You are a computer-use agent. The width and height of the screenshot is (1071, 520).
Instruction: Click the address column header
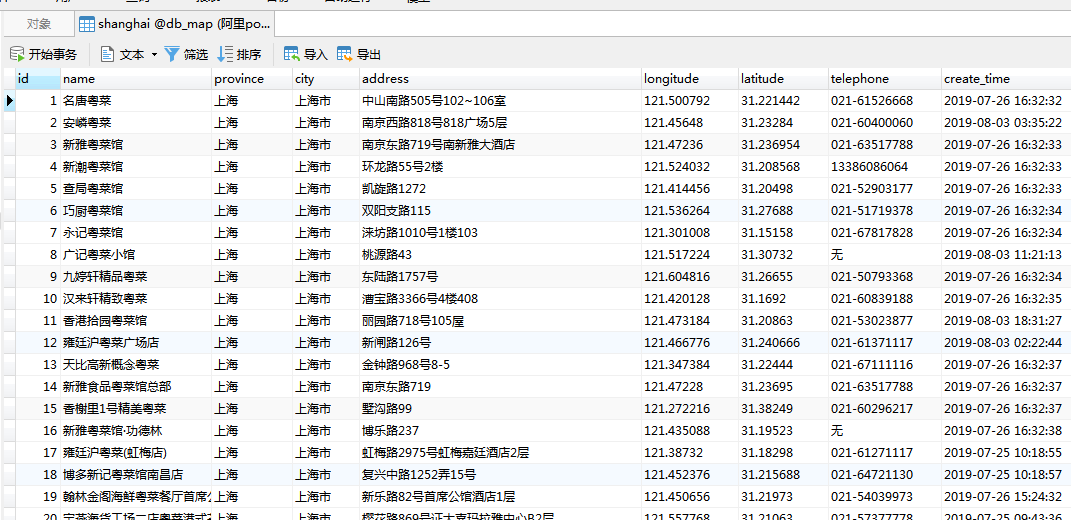click(x=500, y=79)
